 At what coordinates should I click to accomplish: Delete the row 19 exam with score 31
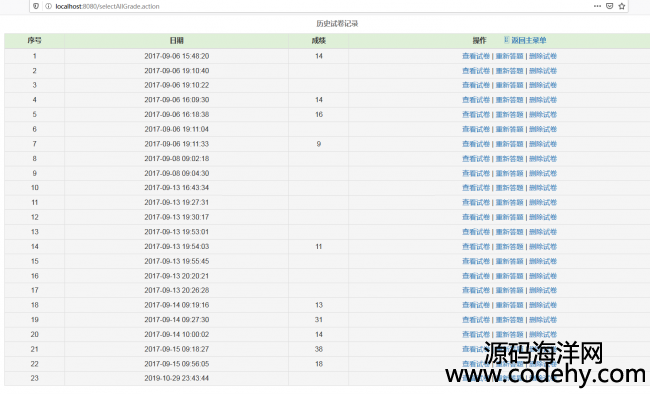pyautogui.click(x=543, y=320)
